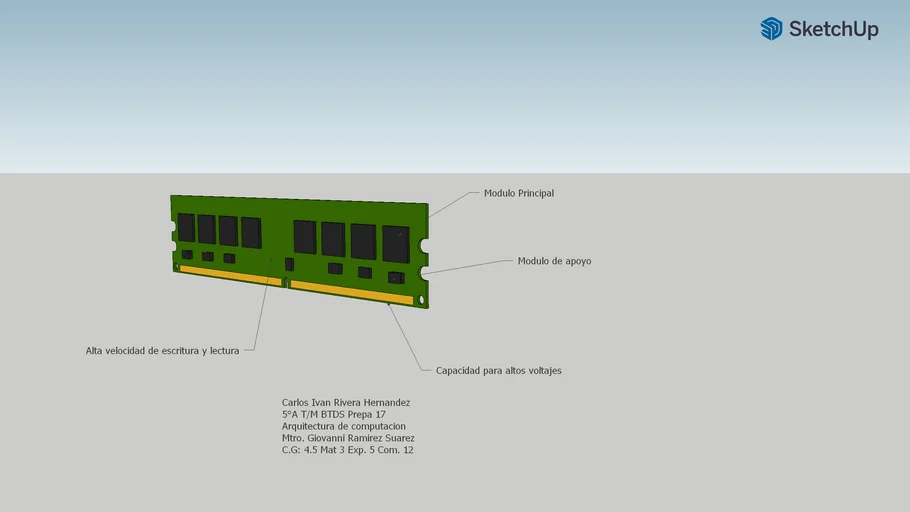Select the Modulo de apoyo label
The image size is (910, 512).
click(x=554, y=261)
